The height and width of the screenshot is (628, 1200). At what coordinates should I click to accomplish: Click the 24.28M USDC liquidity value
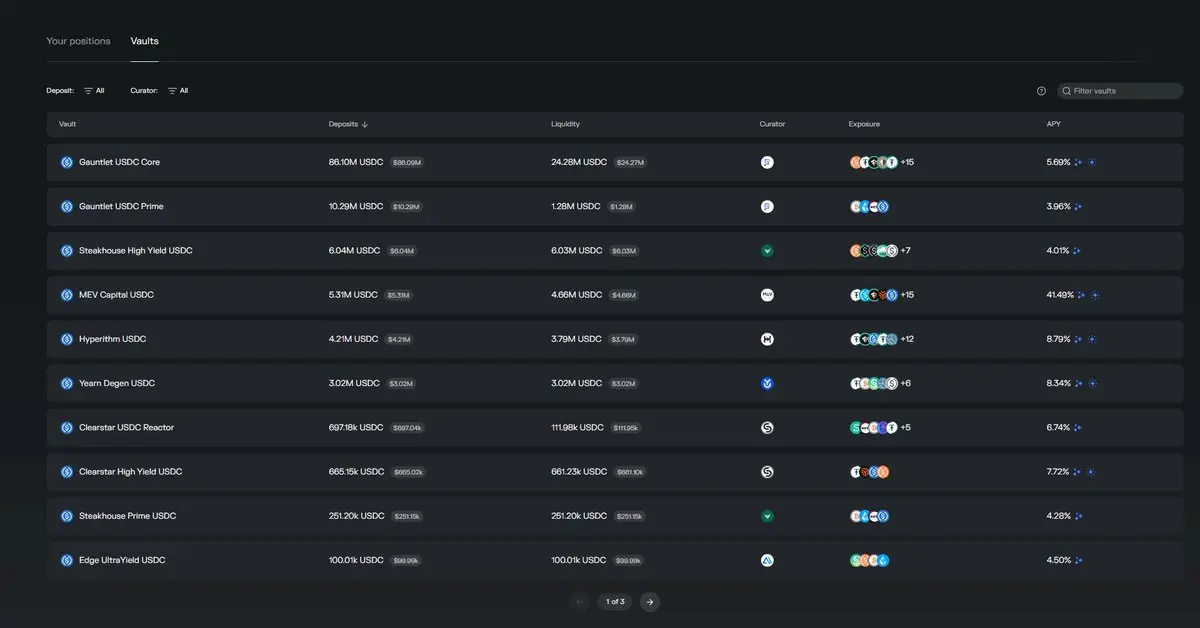(579, 162)
